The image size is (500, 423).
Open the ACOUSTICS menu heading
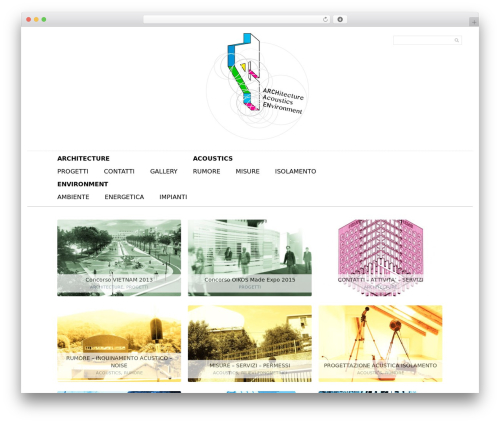click(213, 159)
